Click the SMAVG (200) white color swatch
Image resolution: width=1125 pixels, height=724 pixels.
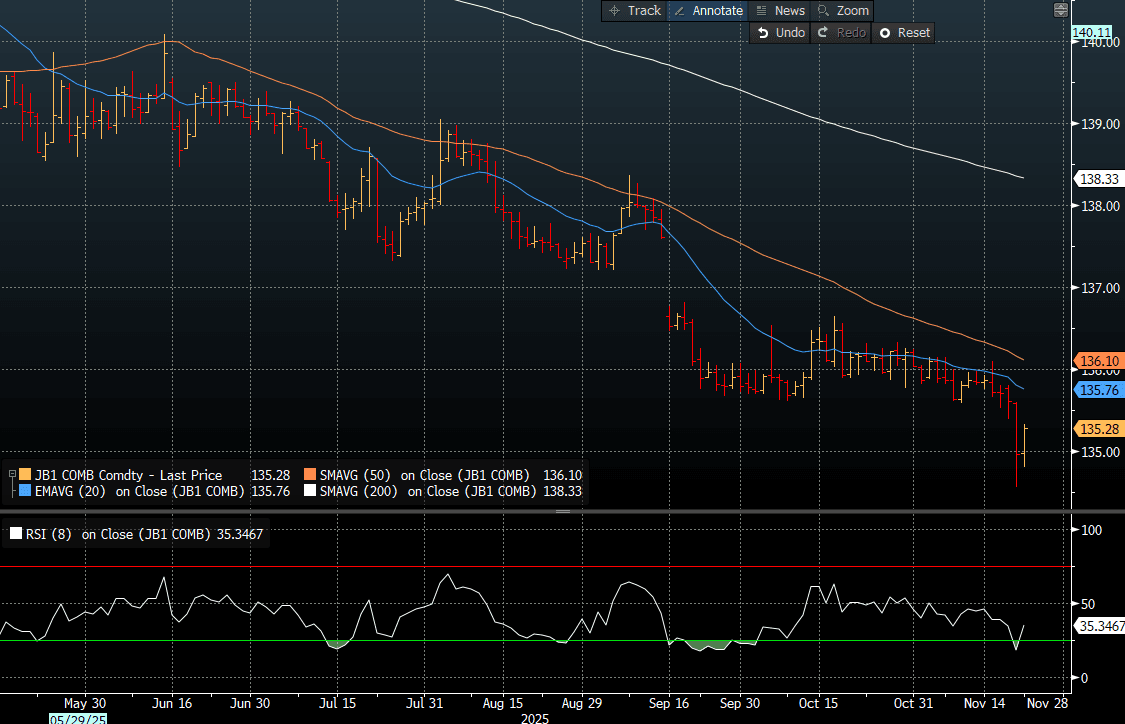point(310,491)
